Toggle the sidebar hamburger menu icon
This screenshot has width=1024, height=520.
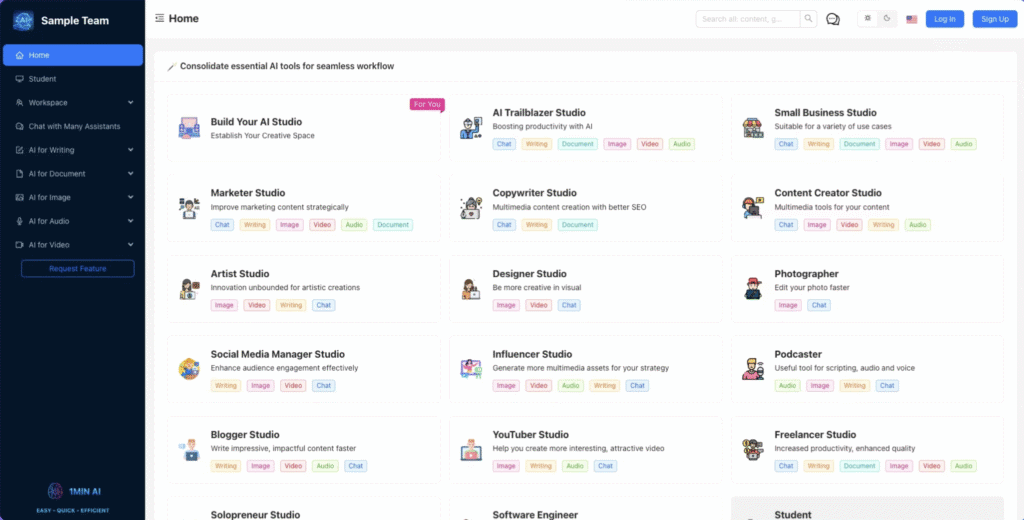click(x=160, y=18)
